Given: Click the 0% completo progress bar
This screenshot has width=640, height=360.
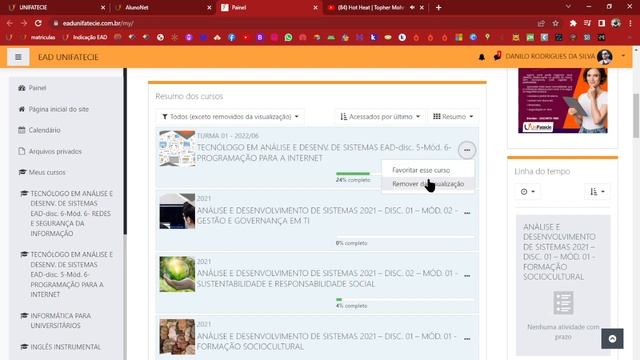Looking at the screenshot, I should pyautogui.click(x=405, y=237).
